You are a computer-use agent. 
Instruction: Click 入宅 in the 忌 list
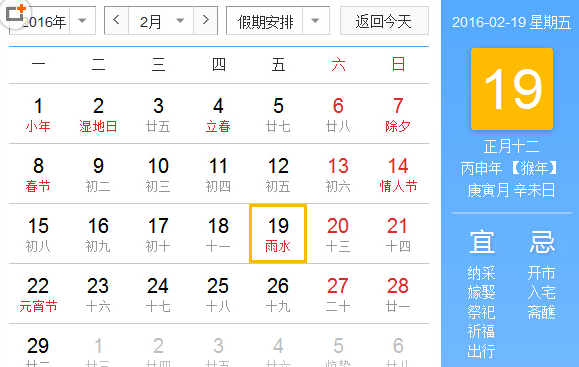(x=541, y=292)
